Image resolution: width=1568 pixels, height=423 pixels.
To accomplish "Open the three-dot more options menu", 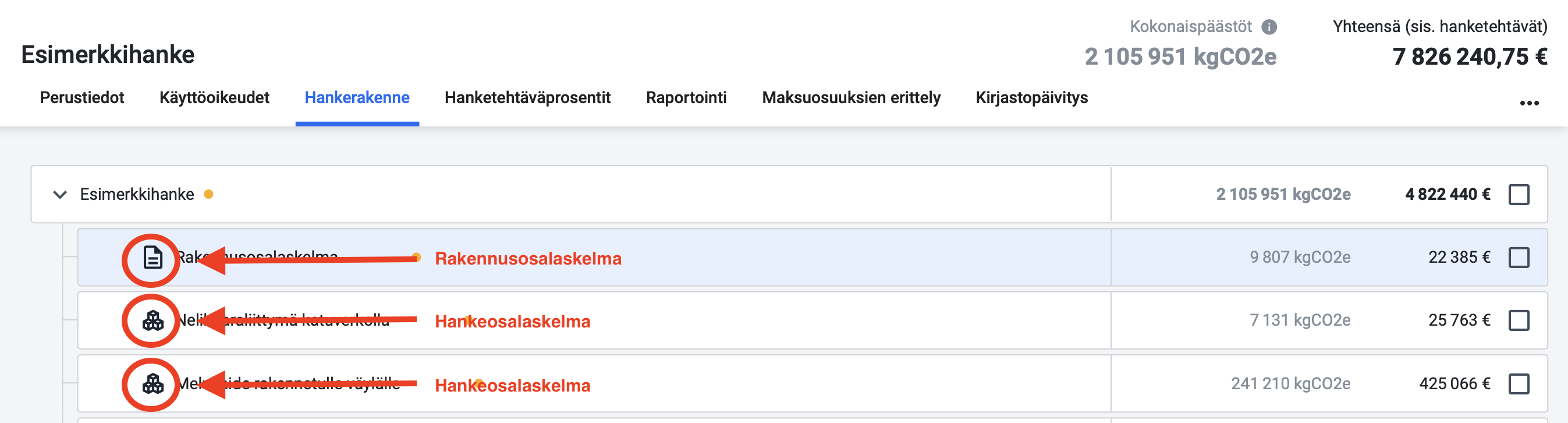I will coord(1530,103).
